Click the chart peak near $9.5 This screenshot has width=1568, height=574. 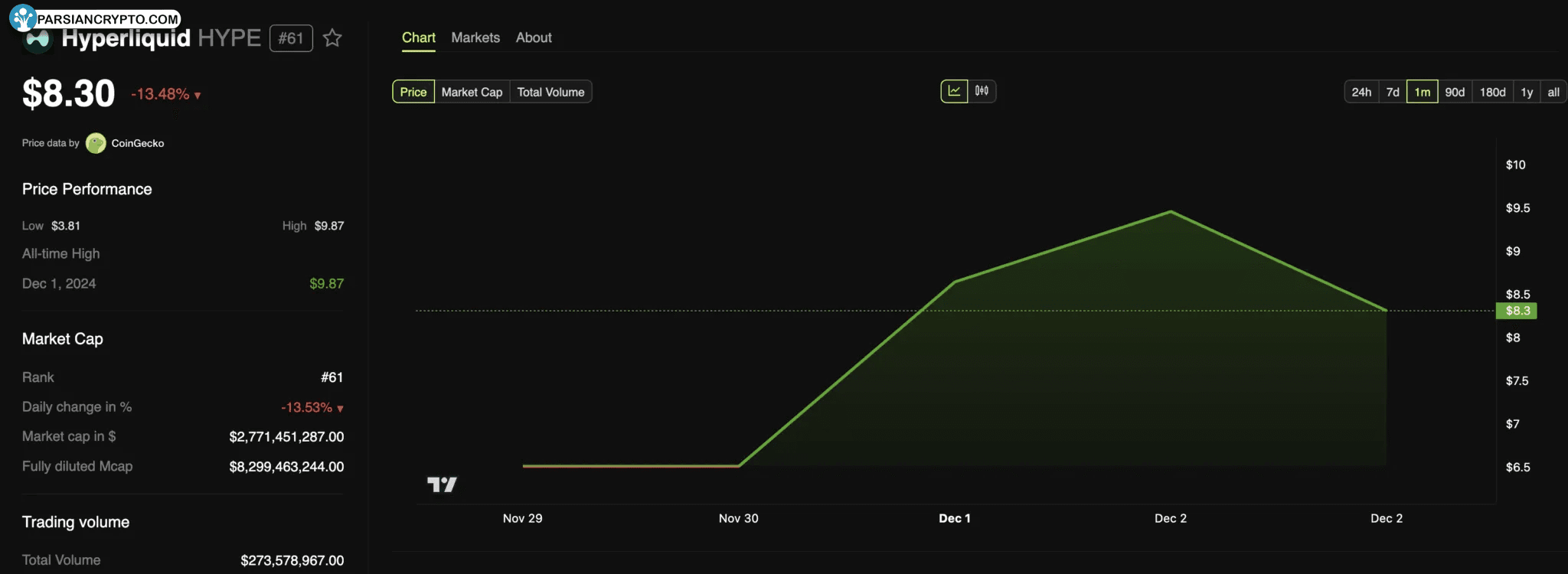point(1171,211)
